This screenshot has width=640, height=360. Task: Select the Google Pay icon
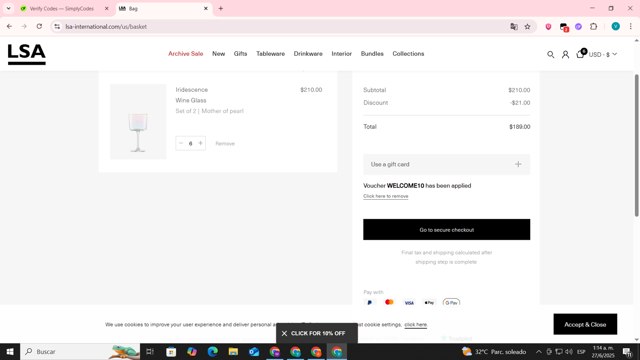[x=451, y=302]
